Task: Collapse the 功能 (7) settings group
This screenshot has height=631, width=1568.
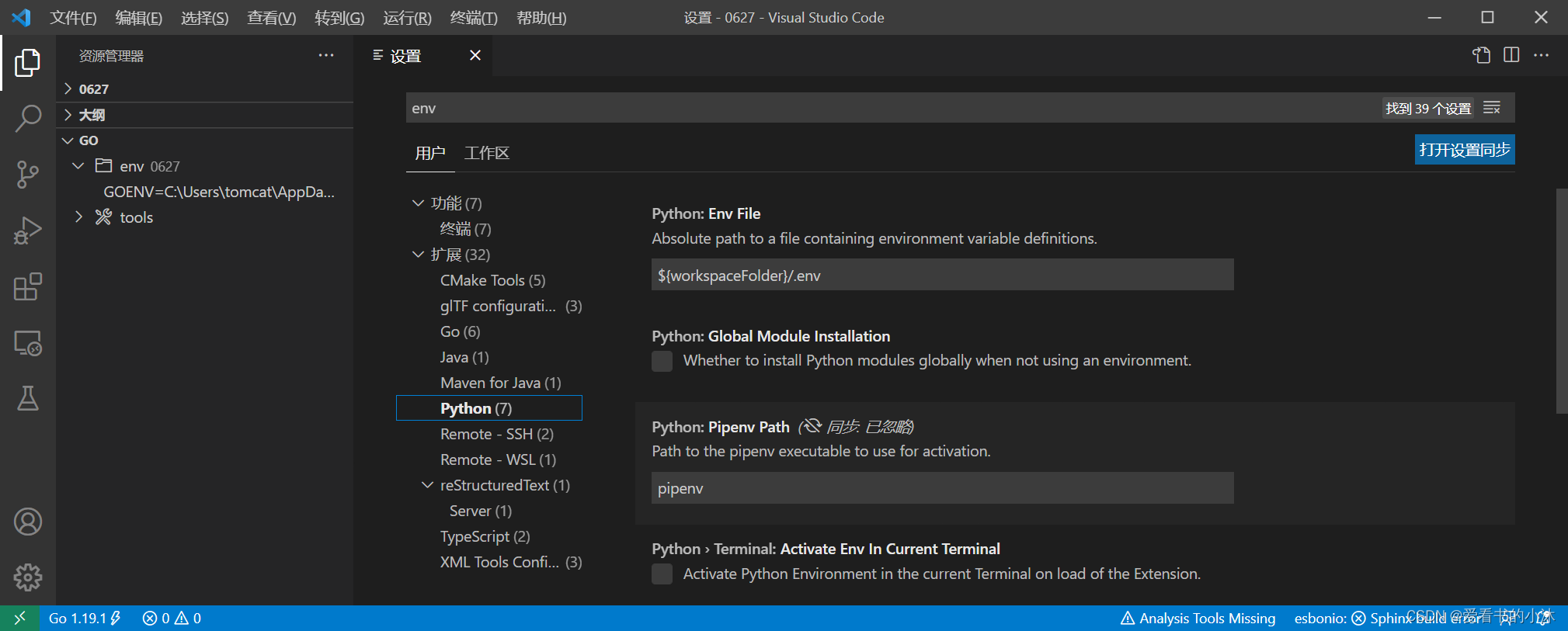Action: point(418,203)
